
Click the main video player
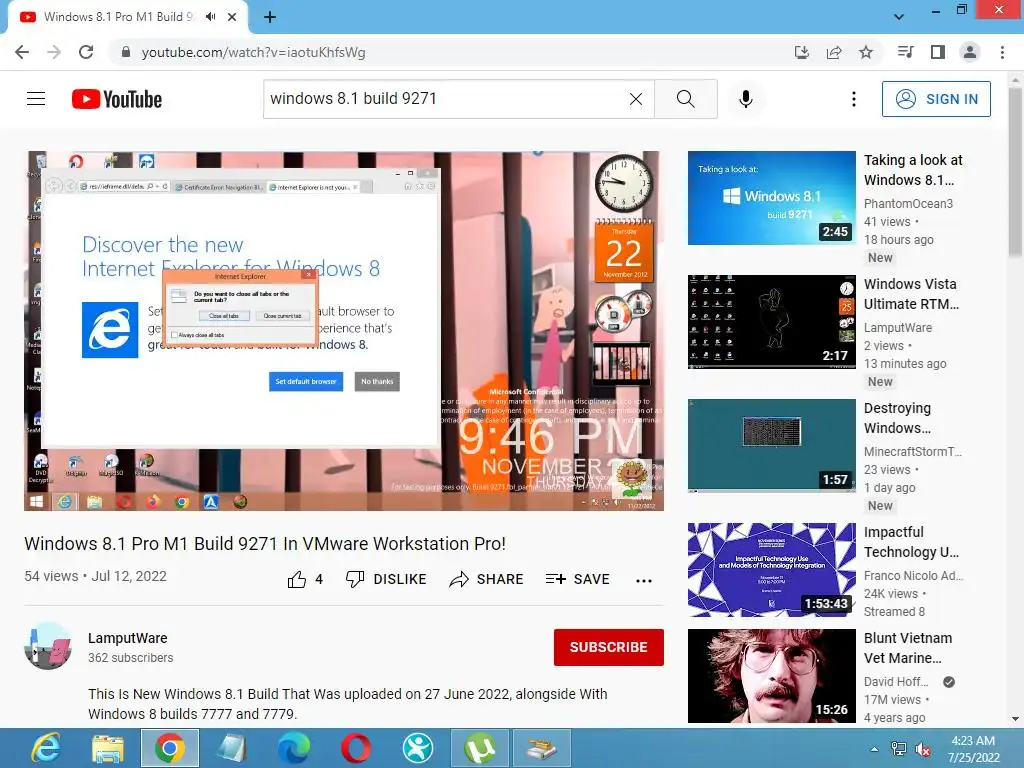click(344, 331)
